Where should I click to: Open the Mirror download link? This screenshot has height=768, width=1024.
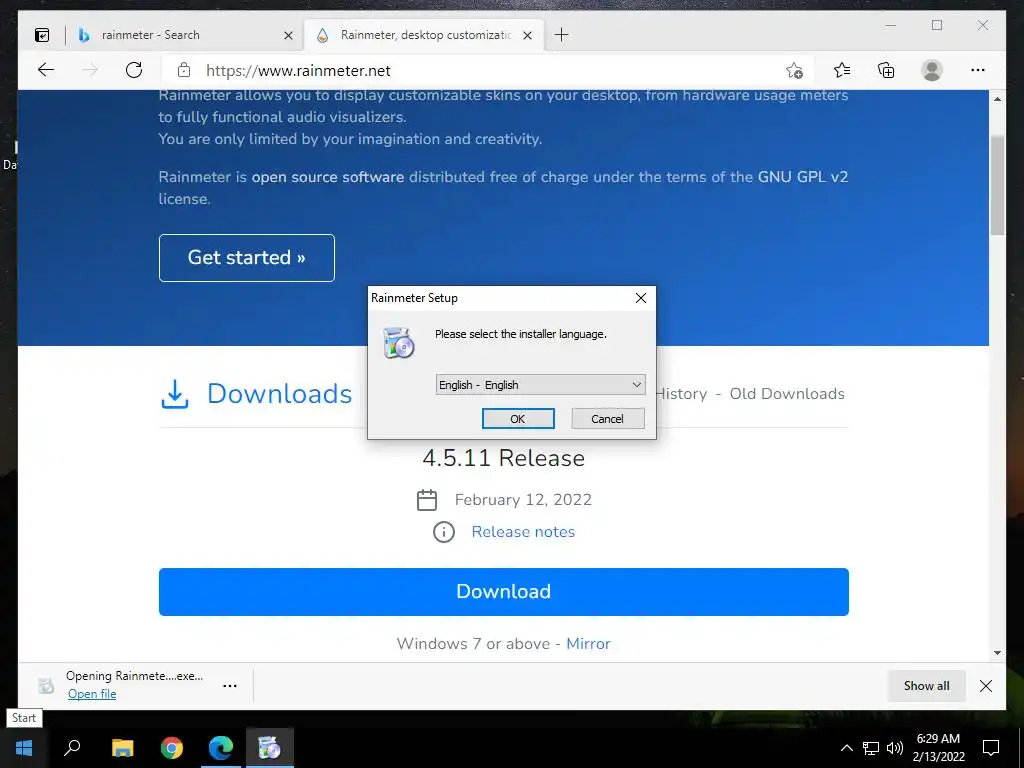click(588, 644)
